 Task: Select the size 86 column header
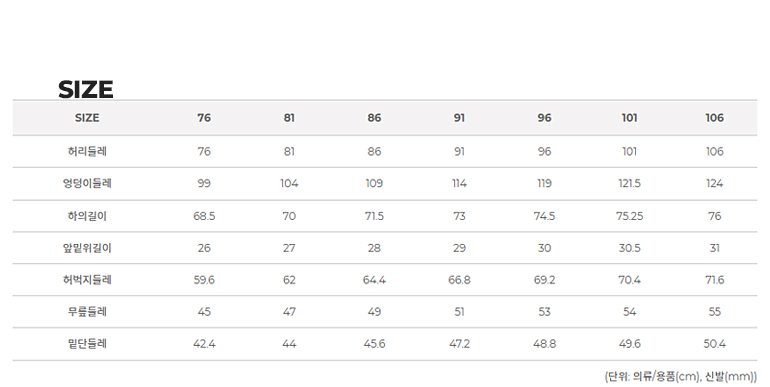[x=374, y=118]
